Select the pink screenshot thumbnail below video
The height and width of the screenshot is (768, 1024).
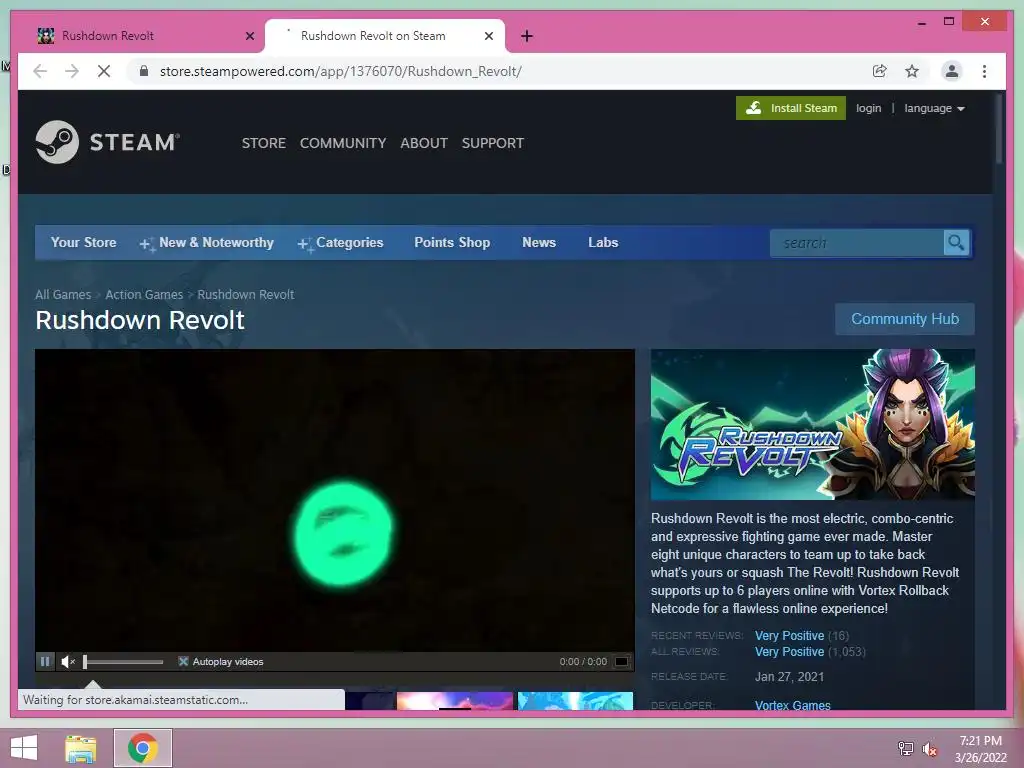tap(455, 701)
